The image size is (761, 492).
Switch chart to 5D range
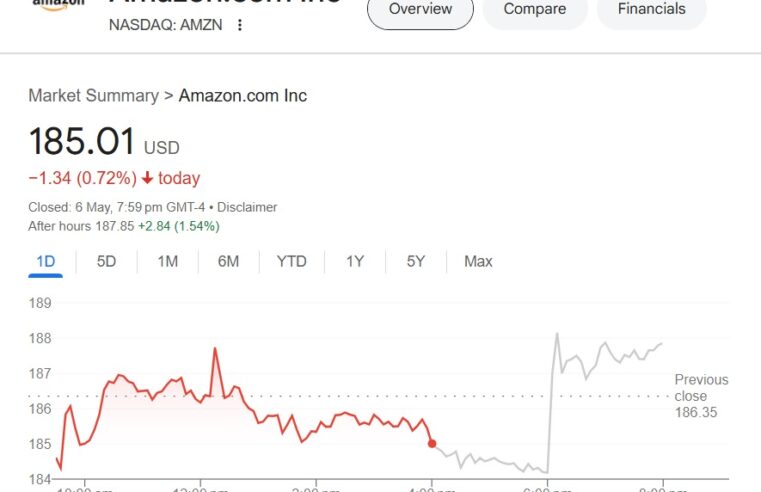point(106,262)
